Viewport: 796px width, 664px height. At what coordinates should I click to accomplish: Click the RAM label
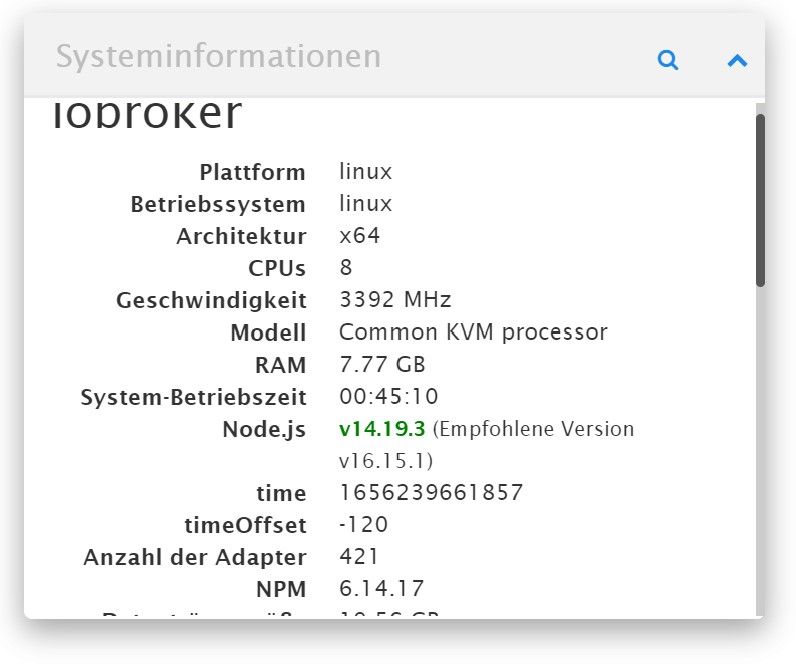(x=280, y=365)
